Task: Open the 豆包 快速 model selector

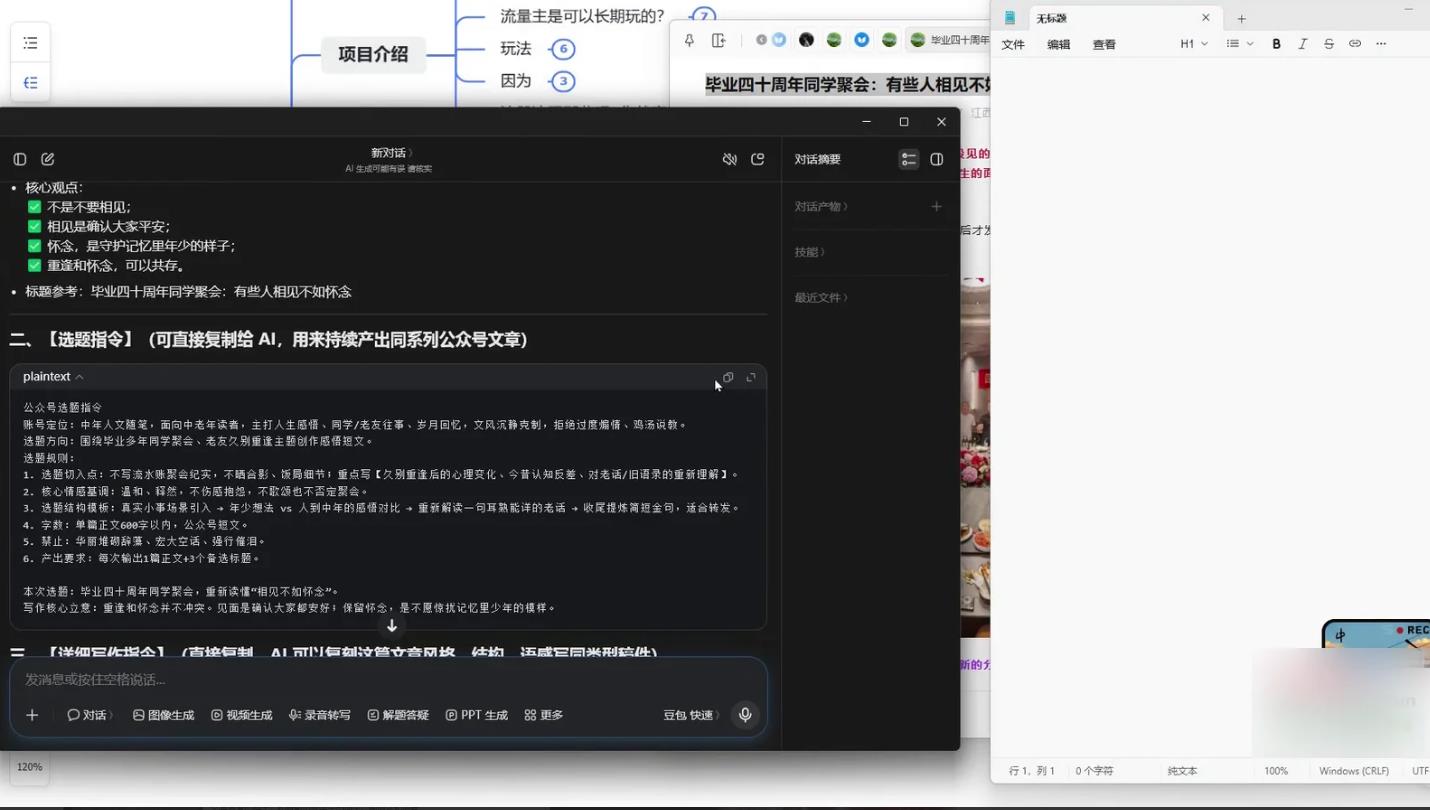Action: pos(691,715)
